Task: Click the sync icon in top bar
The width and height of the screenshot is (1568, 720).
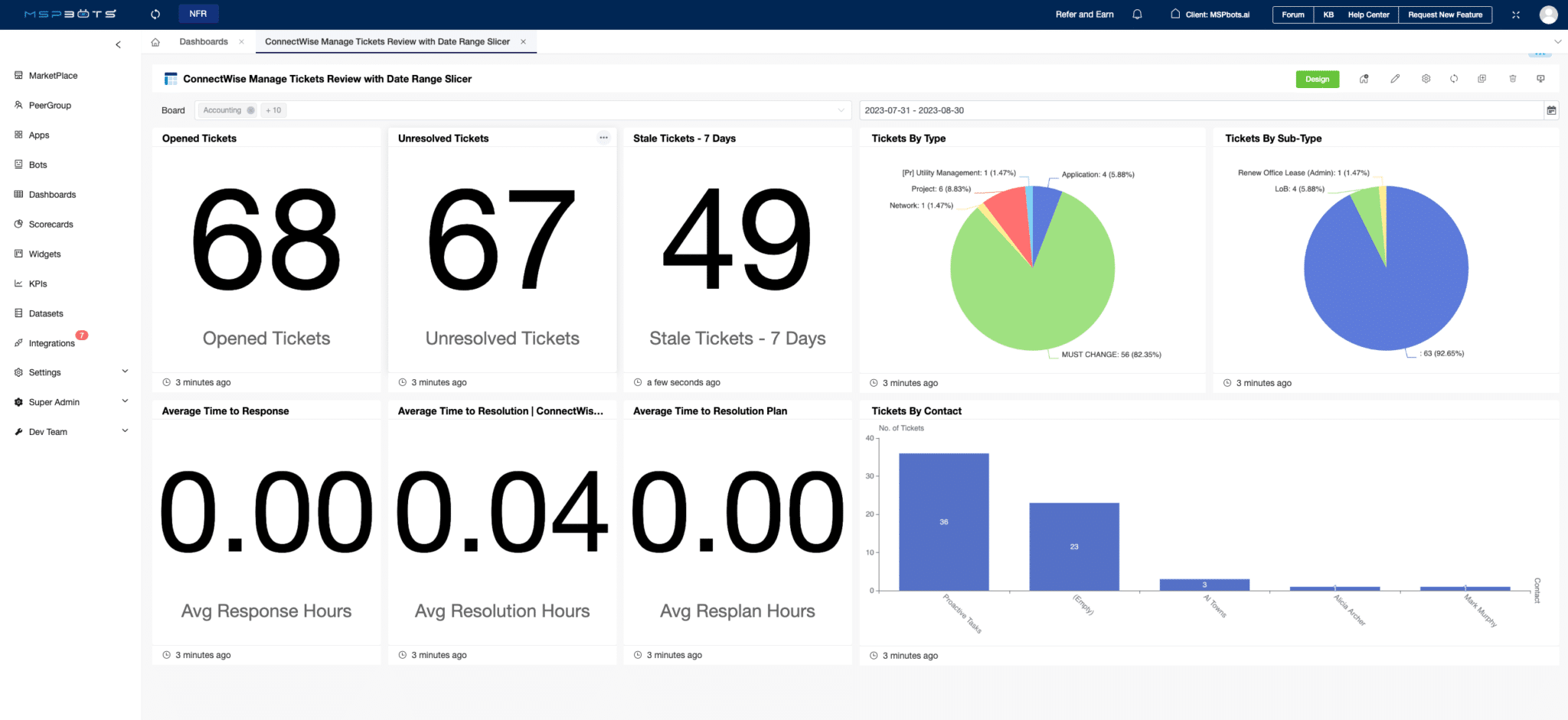Action: (x=155, y=15)
